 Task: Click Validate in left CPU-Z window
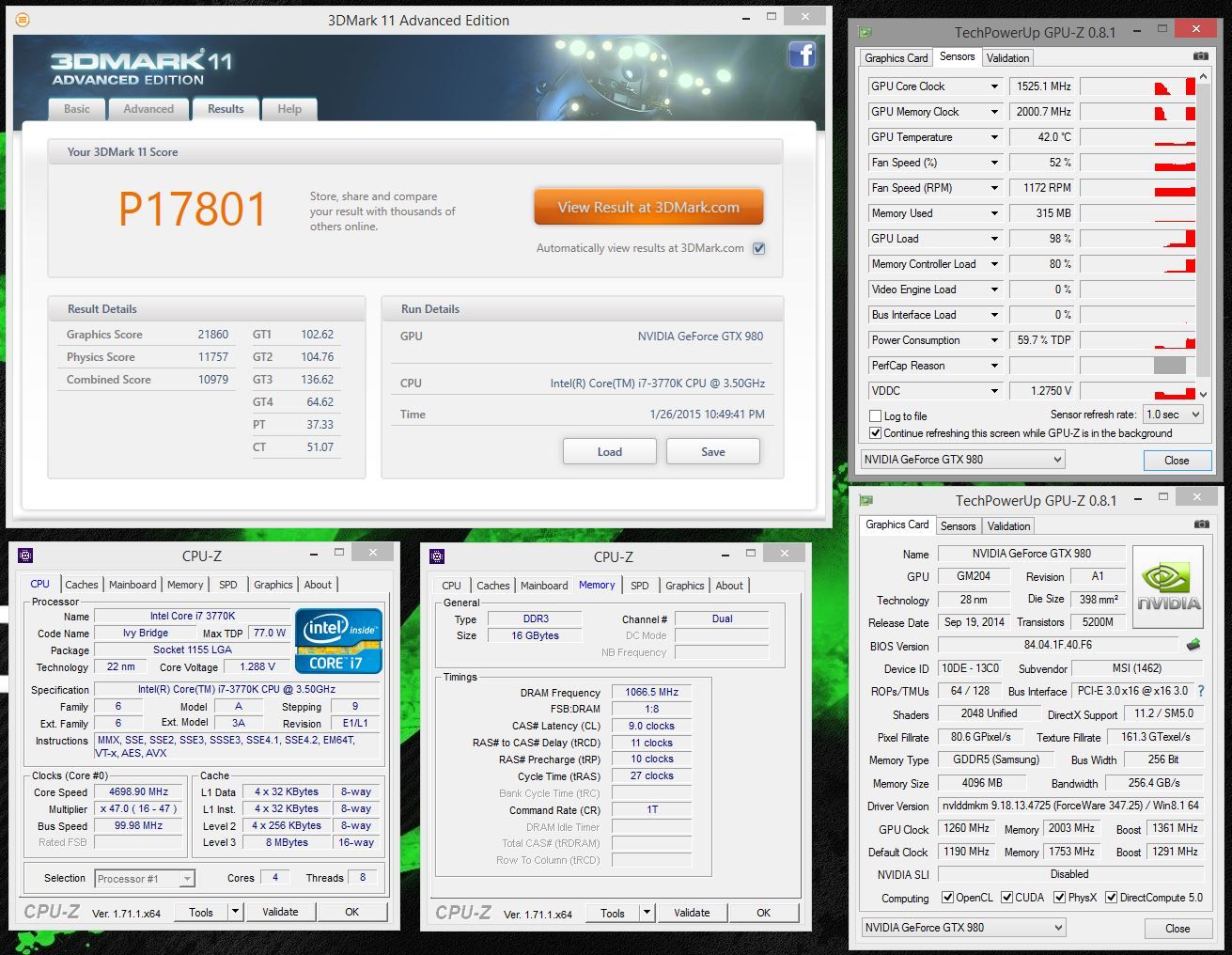tap(280, 912)
